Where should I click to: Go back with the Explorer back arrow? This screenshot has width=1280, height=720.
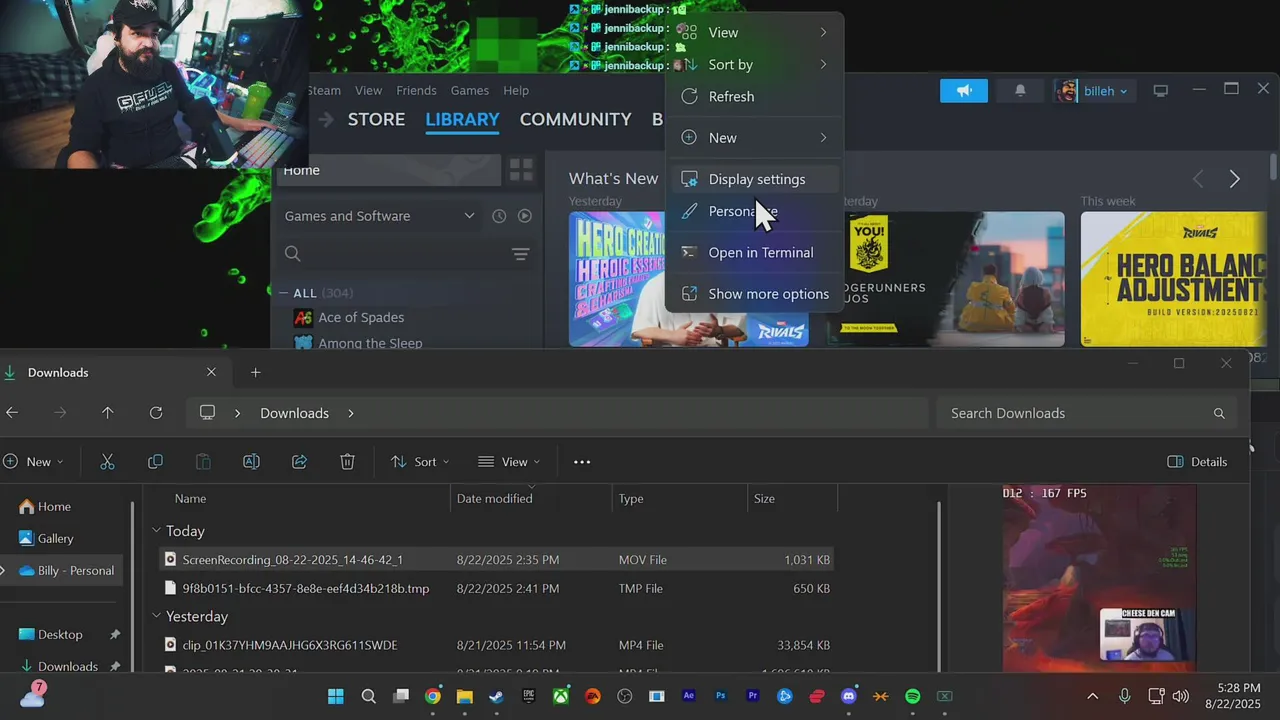click(12, 413)
